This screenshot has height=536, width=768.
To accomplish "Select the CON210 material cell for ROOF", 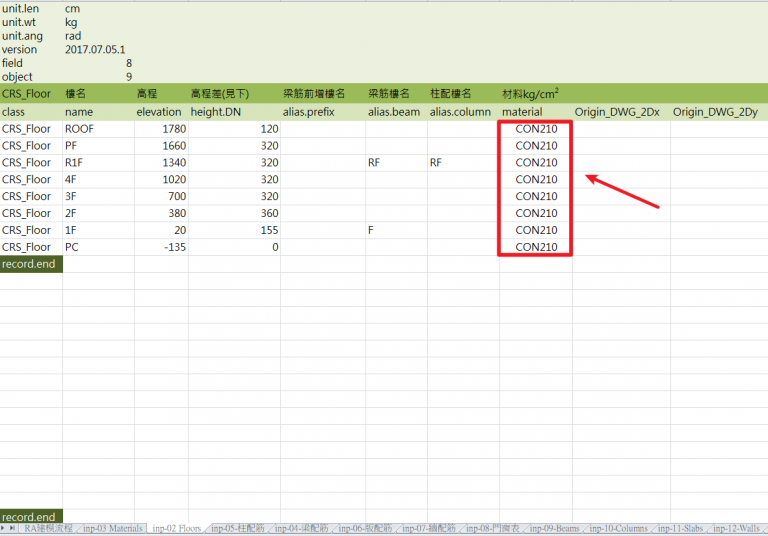I will point(535,129).
